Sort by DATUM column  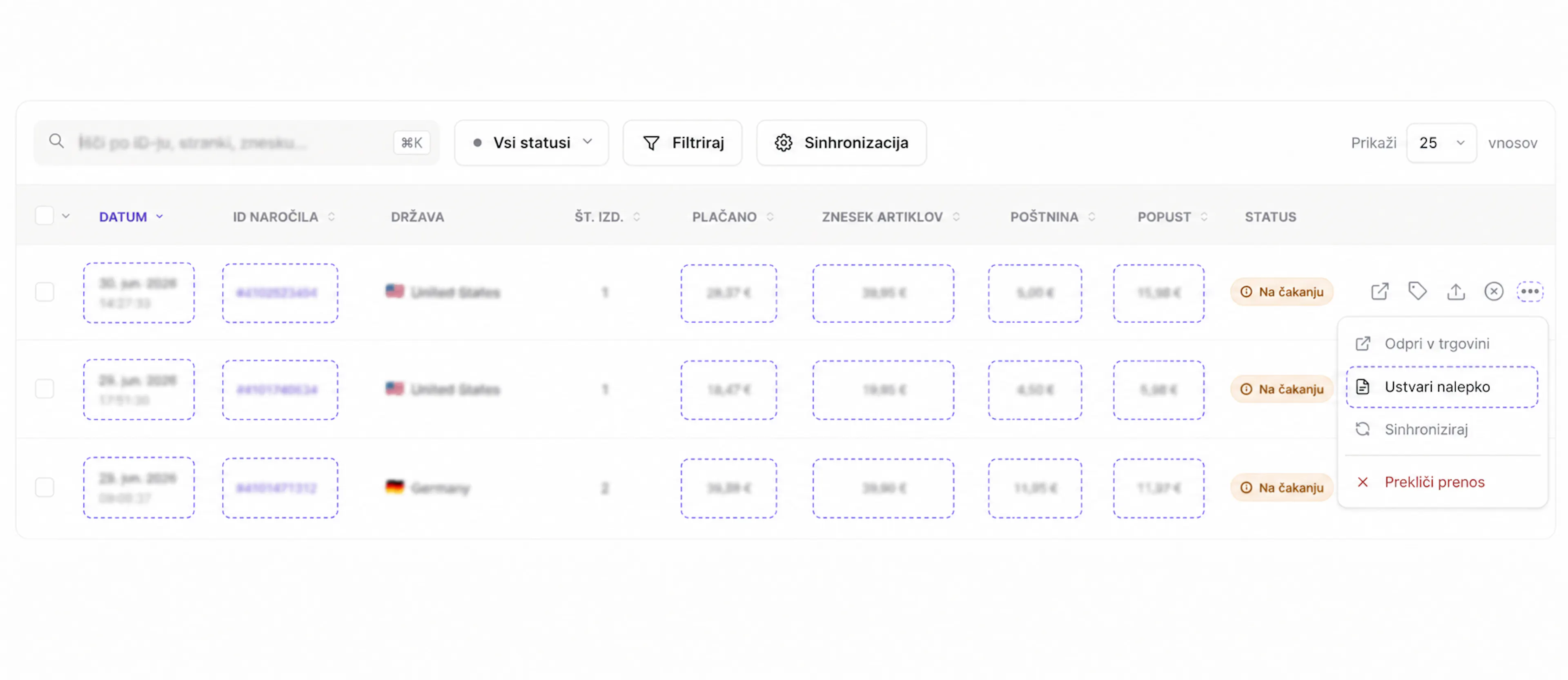(131, 217)
